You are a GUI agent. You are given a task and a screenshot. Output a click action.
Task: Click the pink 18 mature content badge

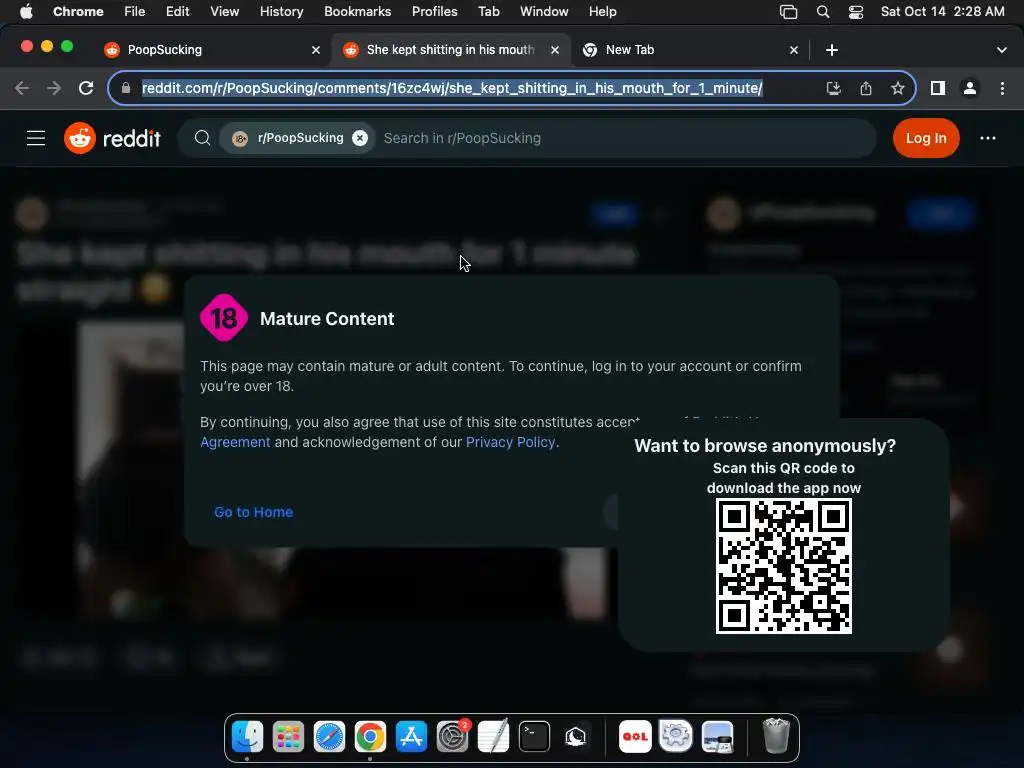pos(223,318)
